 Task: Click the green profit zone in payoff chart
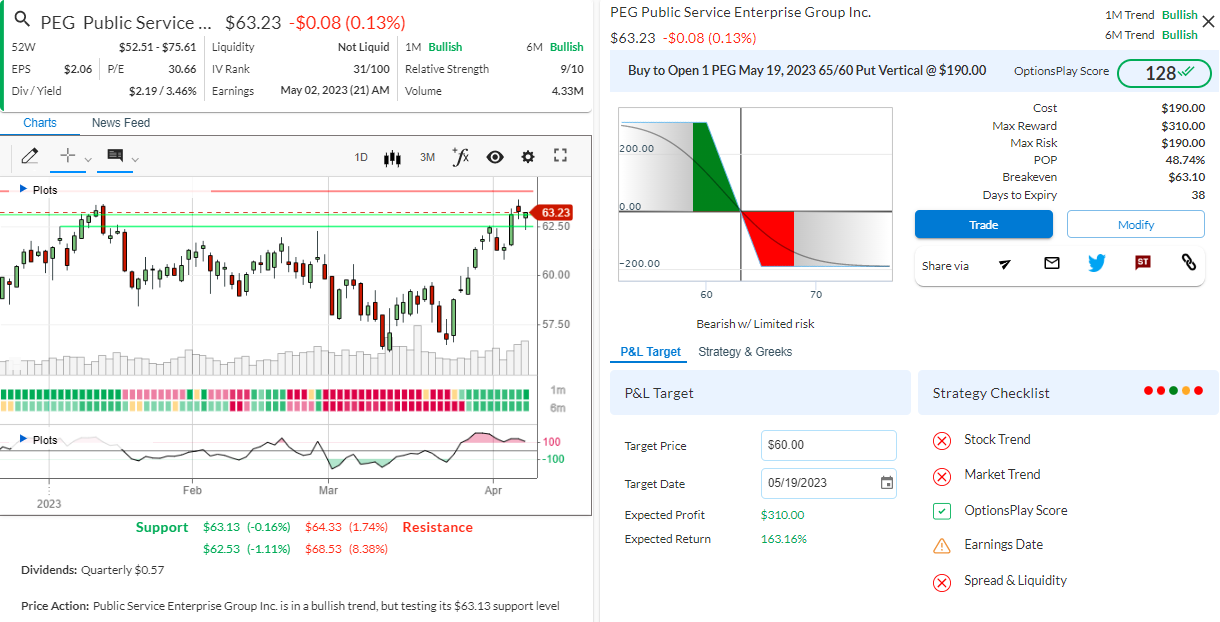point(713,166)
